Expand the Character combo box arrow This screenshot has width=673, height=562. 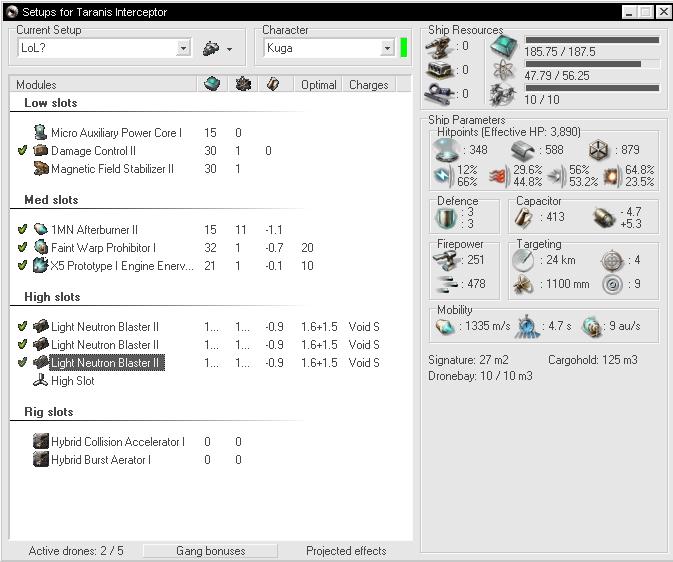387,48
